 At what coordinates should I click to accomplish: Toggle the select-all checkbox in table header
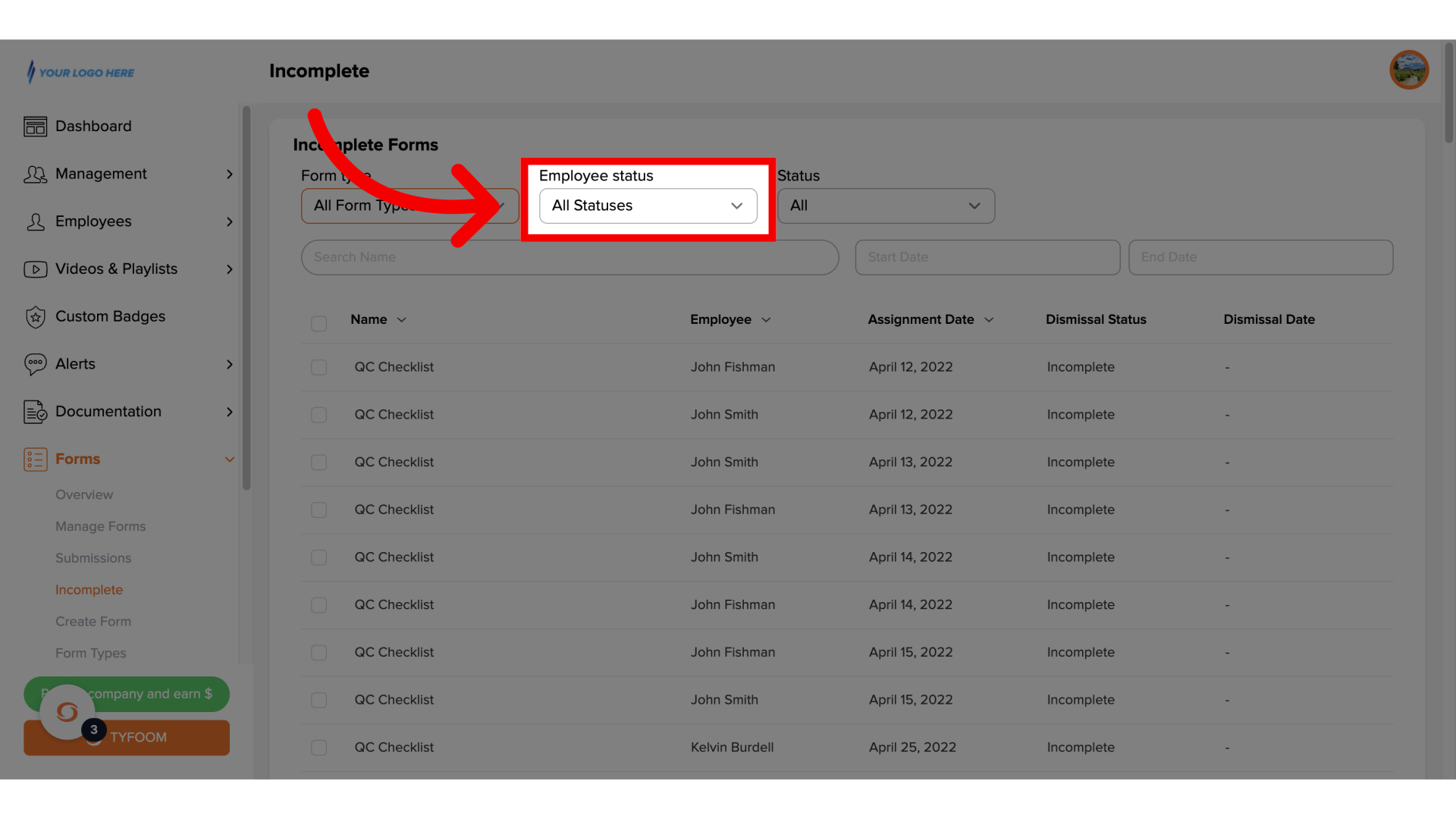coord(318,324)
